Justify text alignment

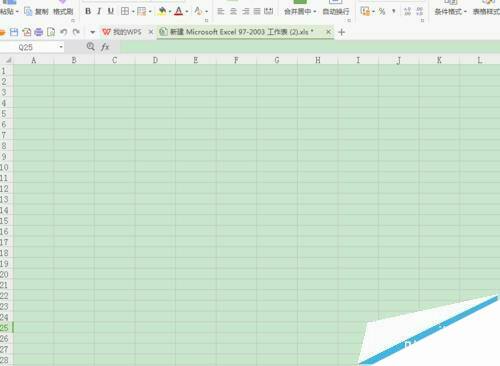257,11
